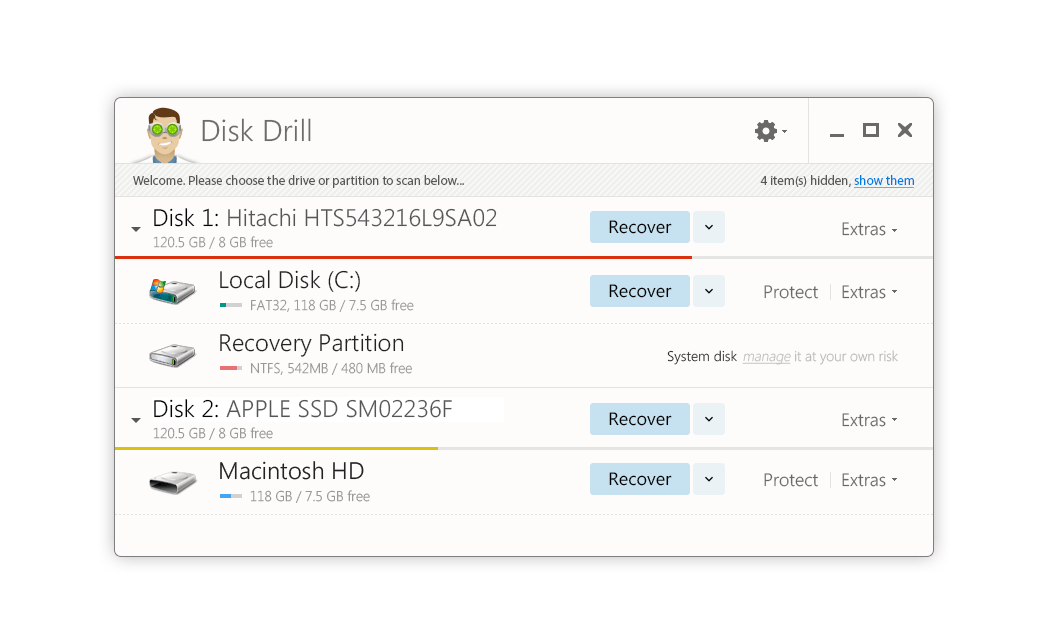Recover the Disk 1 Hitachi drive
This screenshot has height=618, width=1058.
coord(640,227)
